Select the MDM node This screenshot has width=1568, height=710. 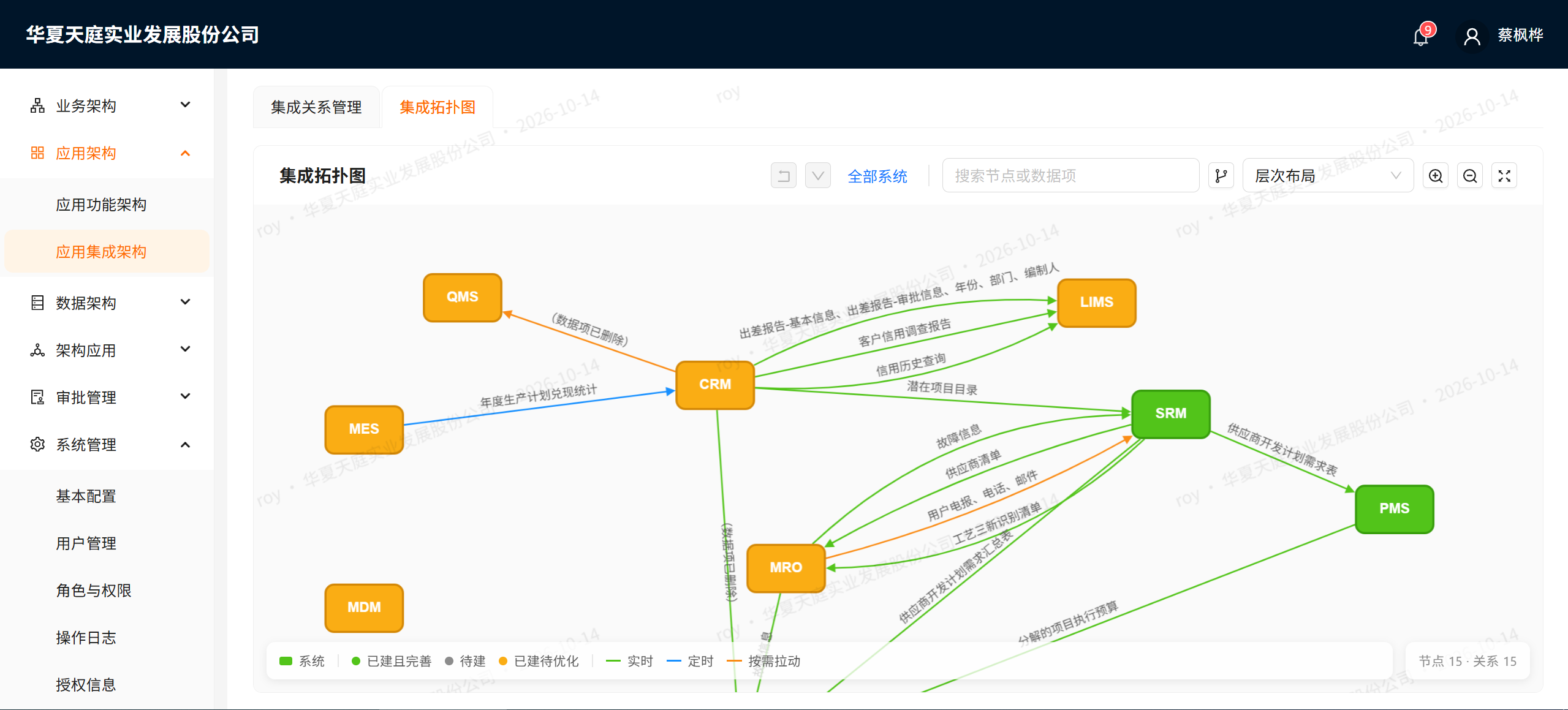[364, 608]
